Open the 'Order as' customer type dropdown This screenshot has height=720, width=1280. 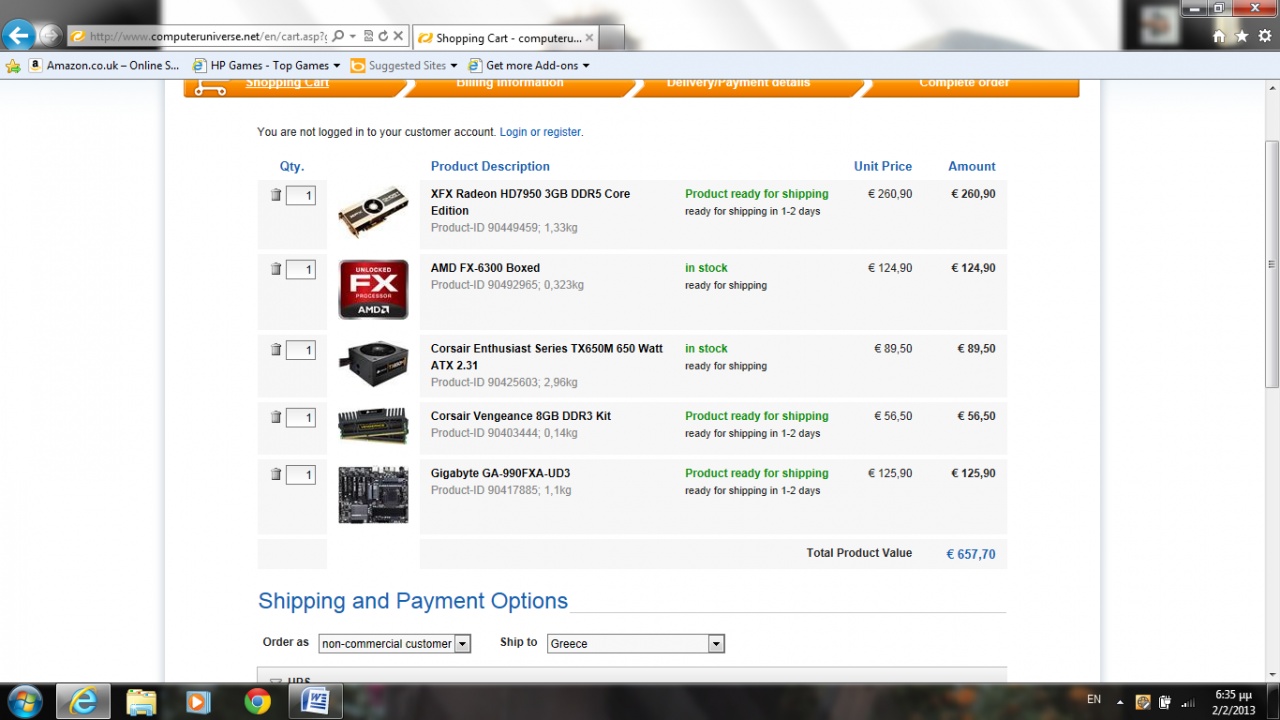click(x=394, y=644)
